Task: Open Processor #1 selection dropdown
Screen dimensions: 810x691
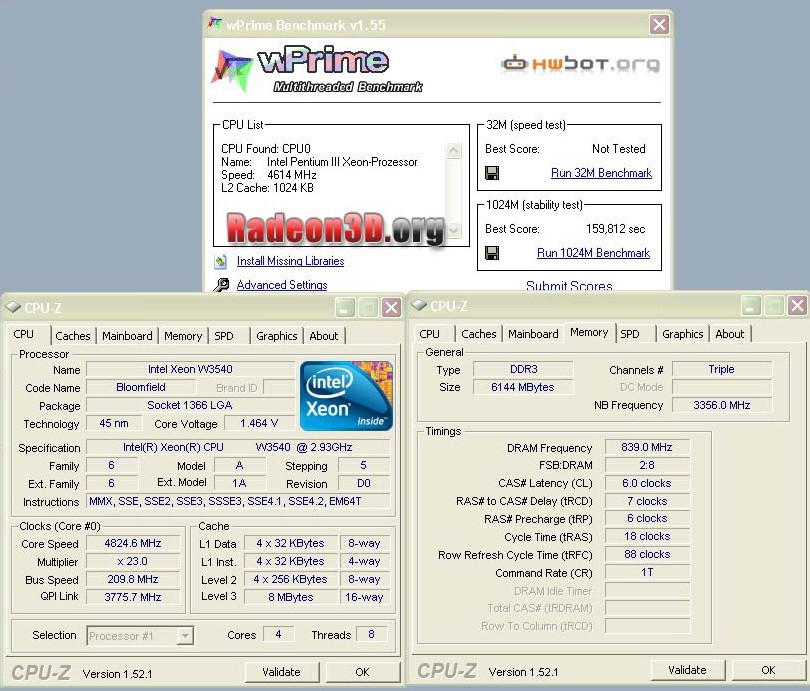Action: [140, 636]
